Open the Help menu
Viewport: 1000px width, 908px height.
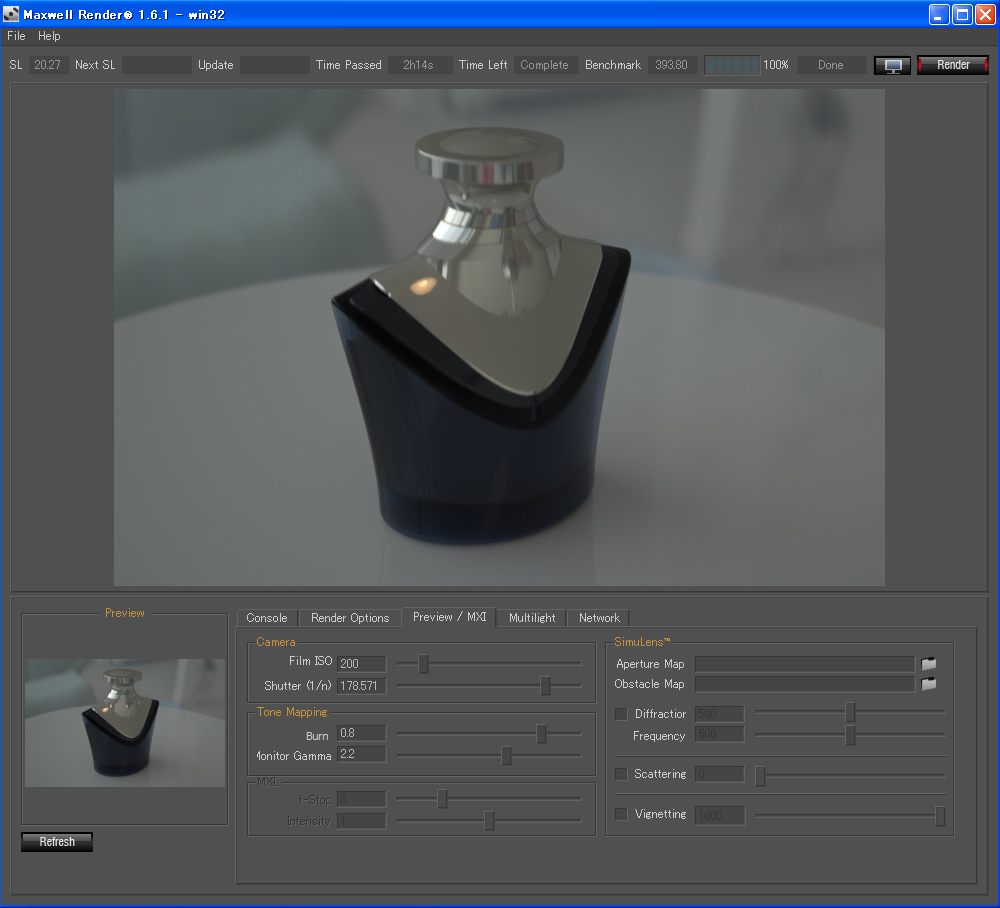49,36
